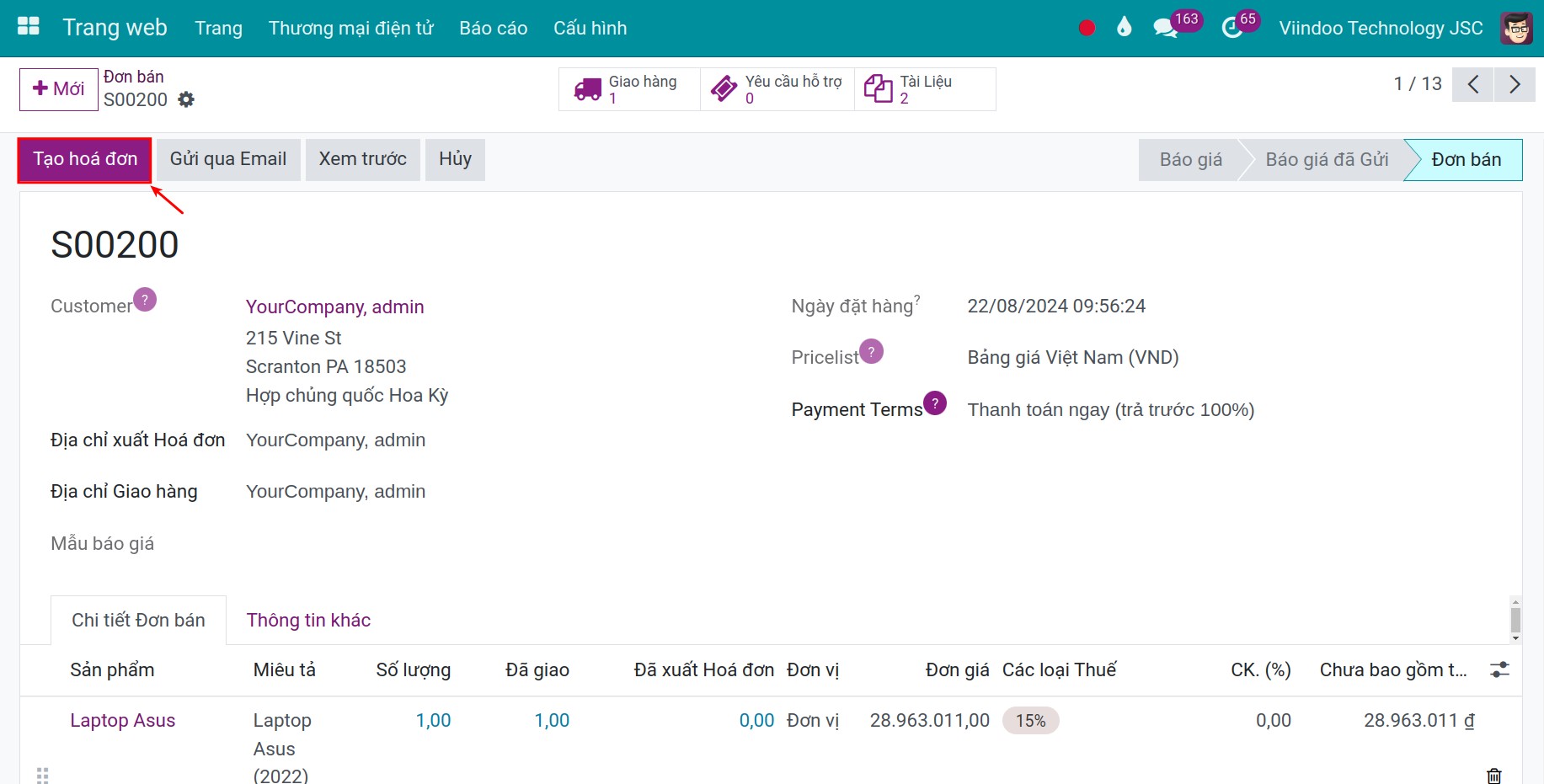Click the 15% tax tag
Screen dimensions: 1544x784
pos(1030,721)
